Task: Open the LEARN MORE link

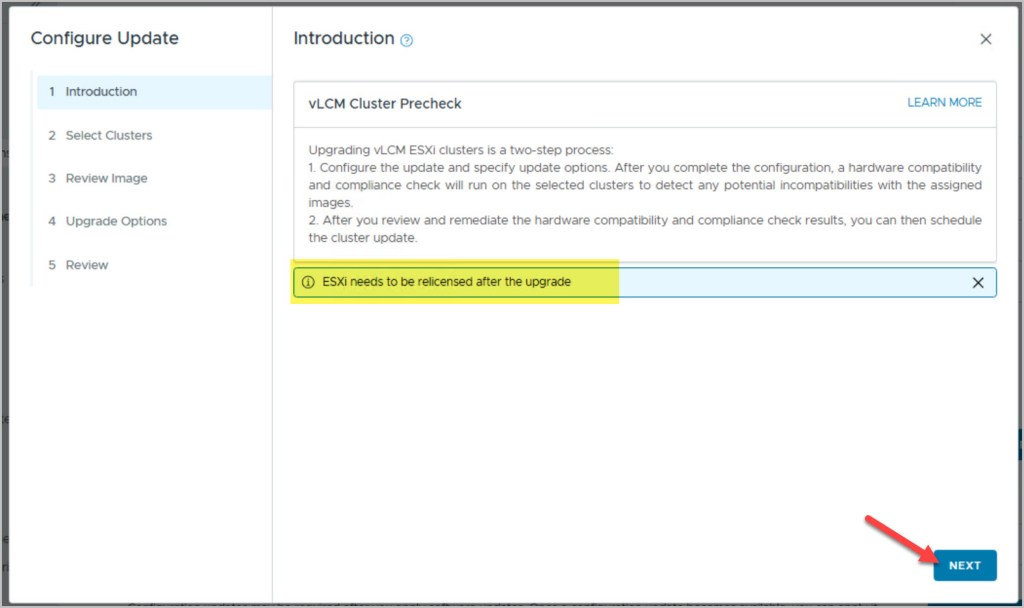Action: 944,102
